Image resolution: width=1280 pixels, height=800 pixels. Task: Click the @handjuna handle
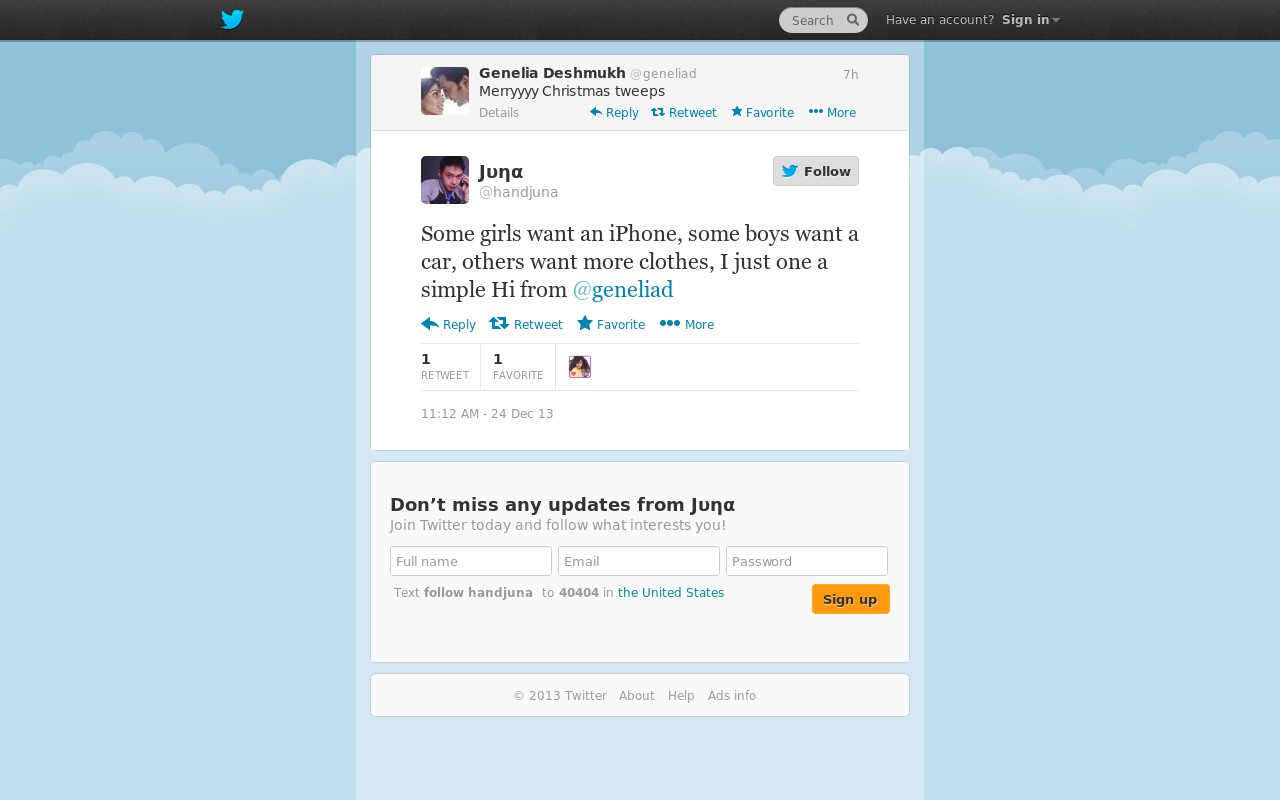[x=519, y=192]
